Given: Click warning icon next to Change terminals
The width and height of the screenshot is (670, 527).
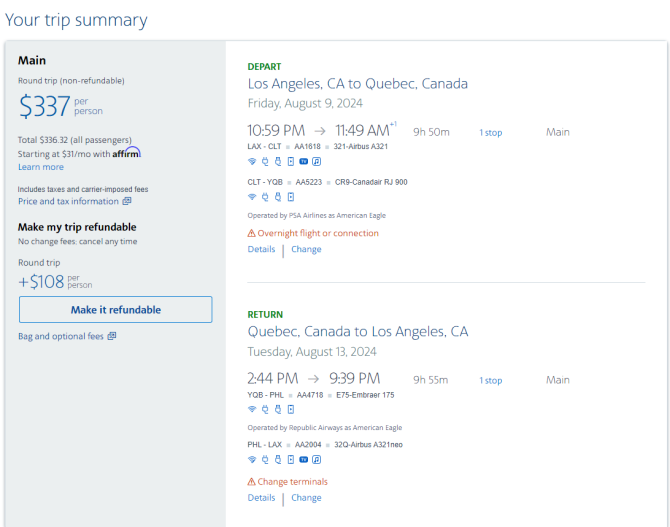Looking at the screenshot, I should (x=251, y=482).
